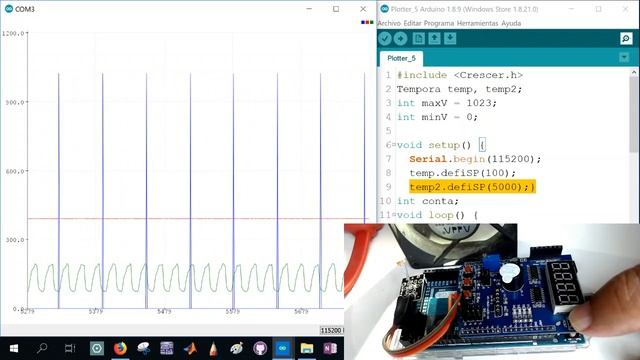Open the pencil-tip app icon on taskbar
640x360 pixels.
pyautogui.click(x=213, y=349)
